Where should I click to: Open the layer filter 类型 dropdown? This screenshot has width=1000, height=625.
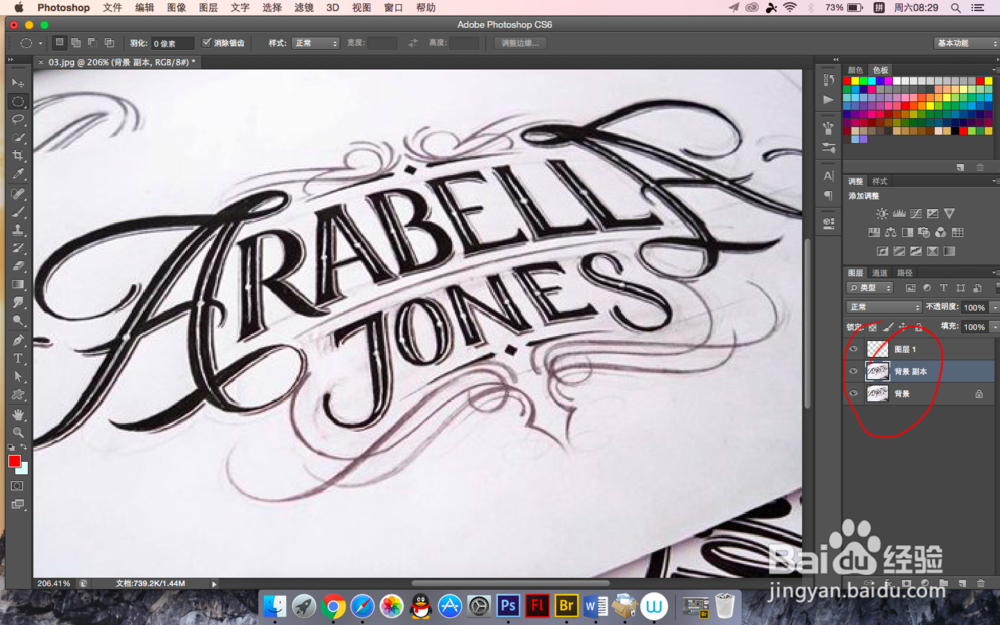[870, 288]
